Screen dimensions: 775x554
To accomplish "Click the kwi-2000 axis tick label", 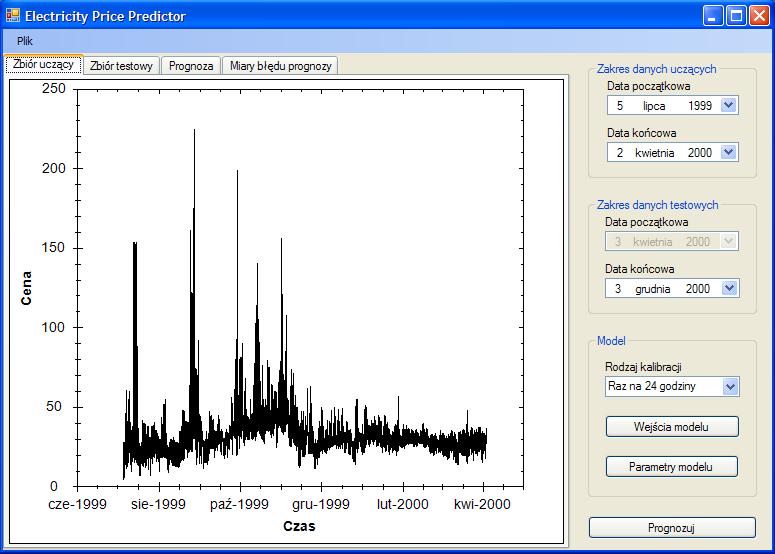I will pyautogui.click(x=482, y=504).
